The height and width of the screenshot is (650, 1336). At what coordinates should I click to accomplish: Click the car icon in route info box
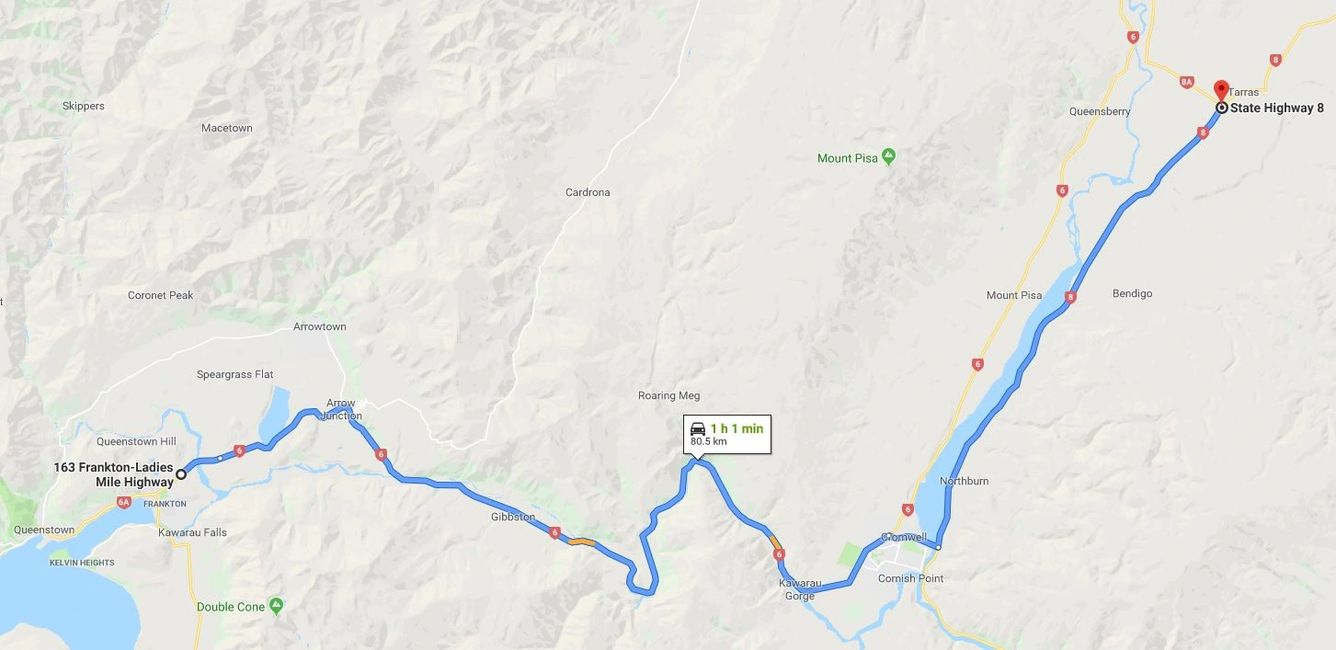point(698,428)
